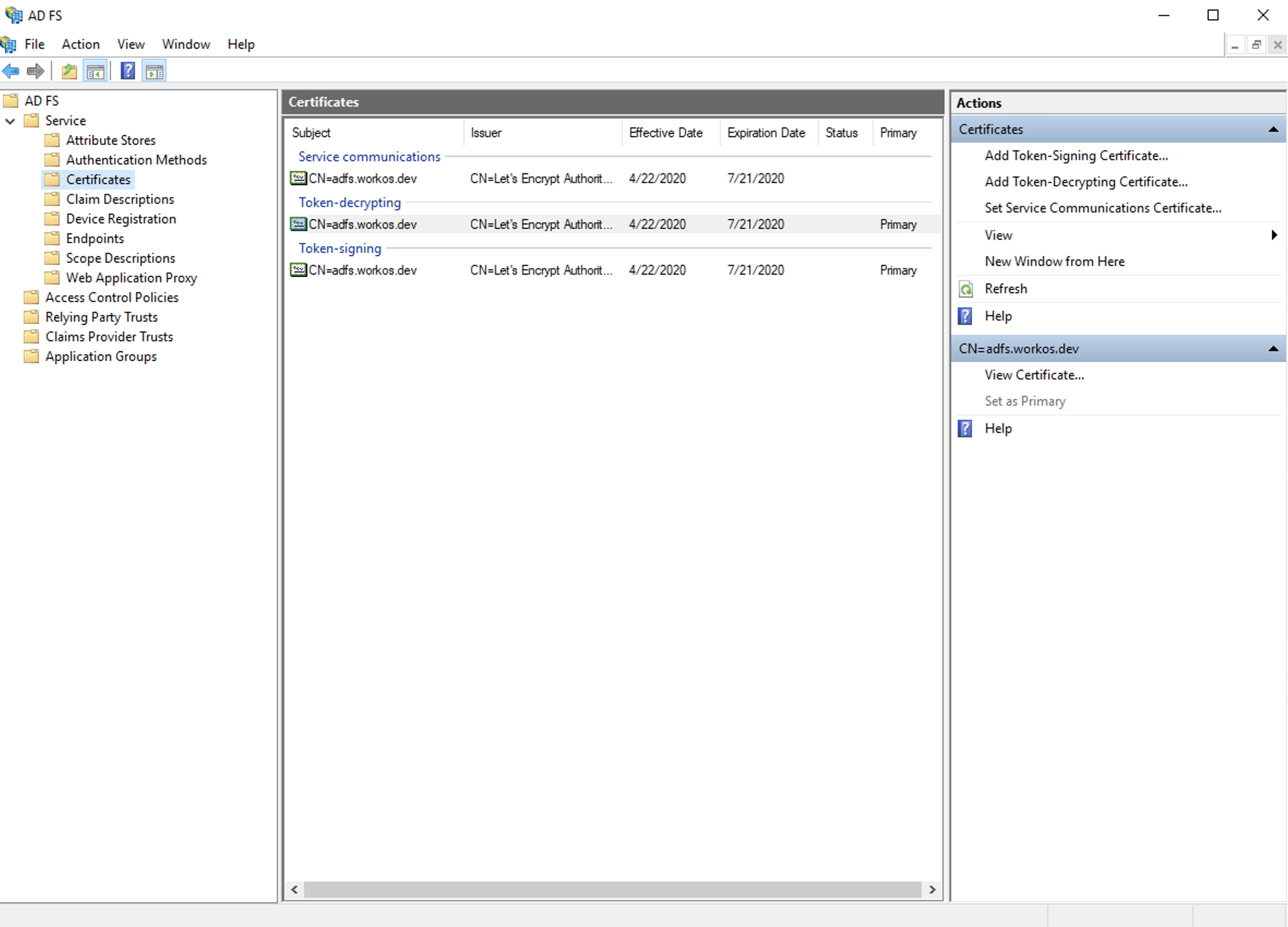
Task: Sort by Expiration Date column header
Action: tap(770, 133)
